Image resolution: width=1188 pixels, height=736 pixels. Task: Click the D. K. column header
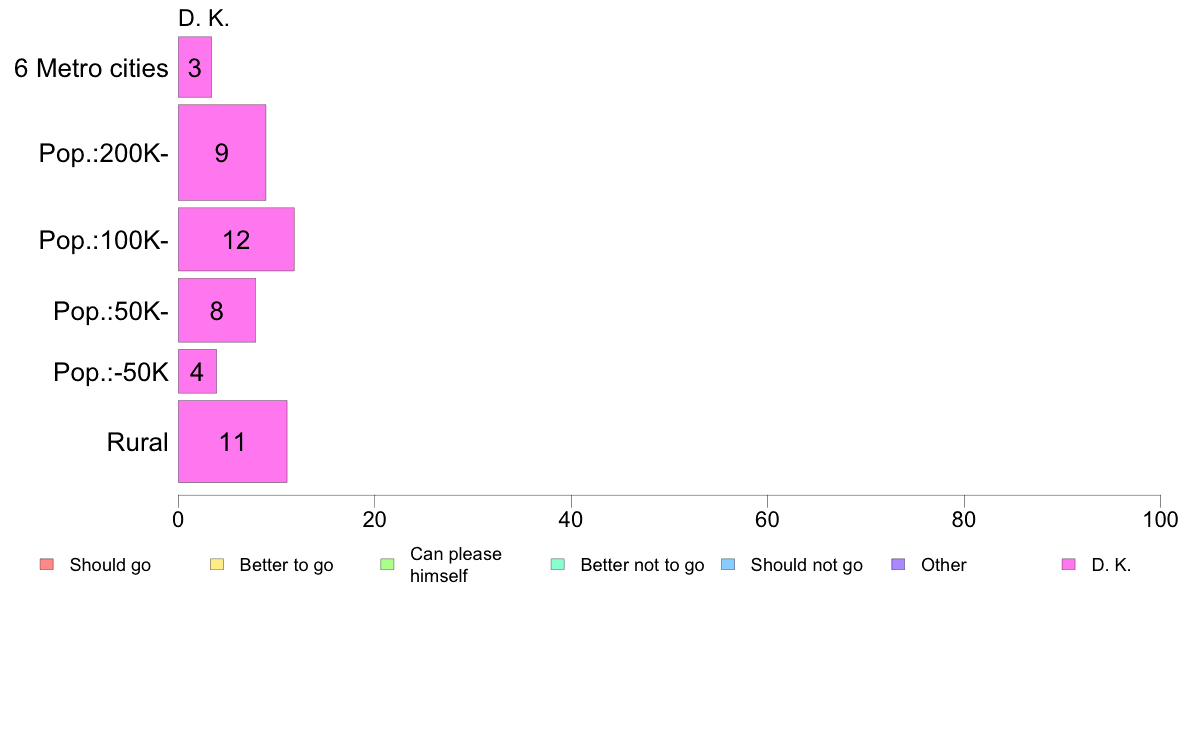point(204,19)
